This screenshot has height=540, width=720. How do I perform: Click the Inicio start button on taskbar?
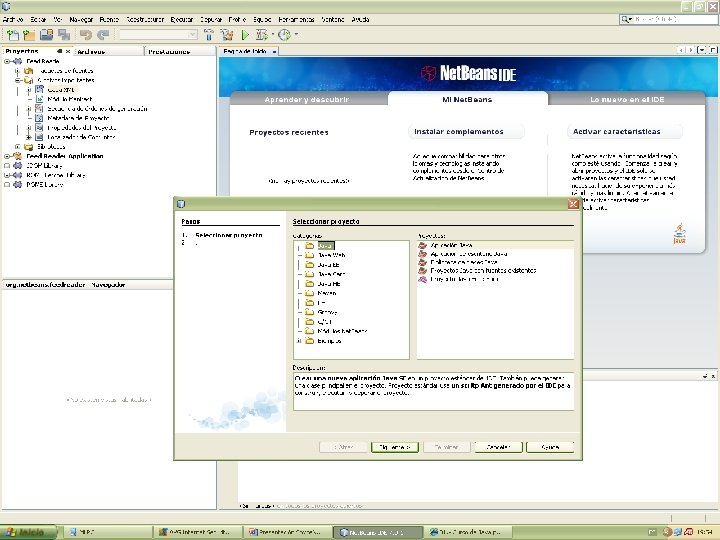click(x=28, y=532)
